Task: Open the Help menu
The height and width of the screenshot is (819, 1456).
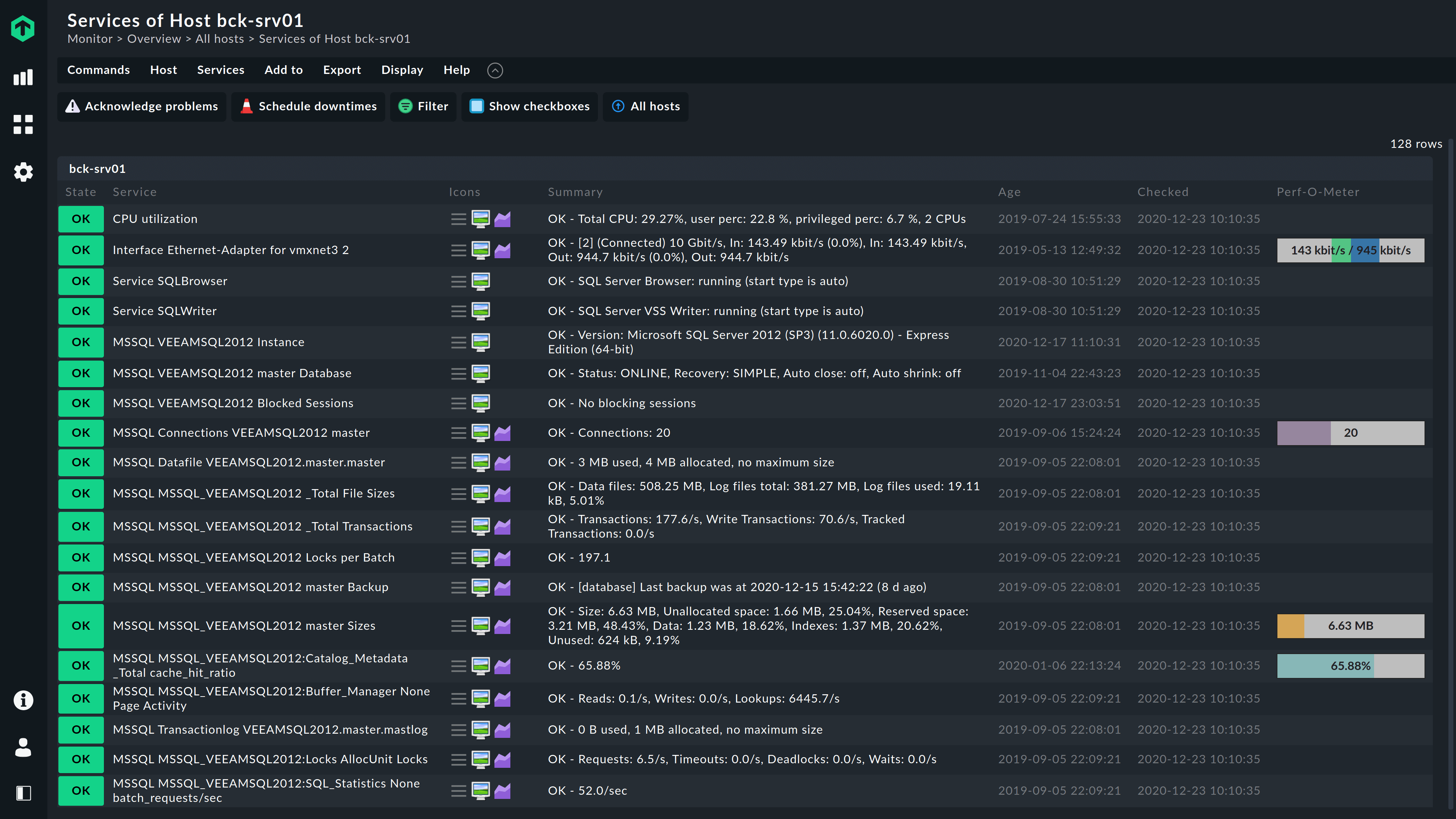Action: [x=457, y=70]
